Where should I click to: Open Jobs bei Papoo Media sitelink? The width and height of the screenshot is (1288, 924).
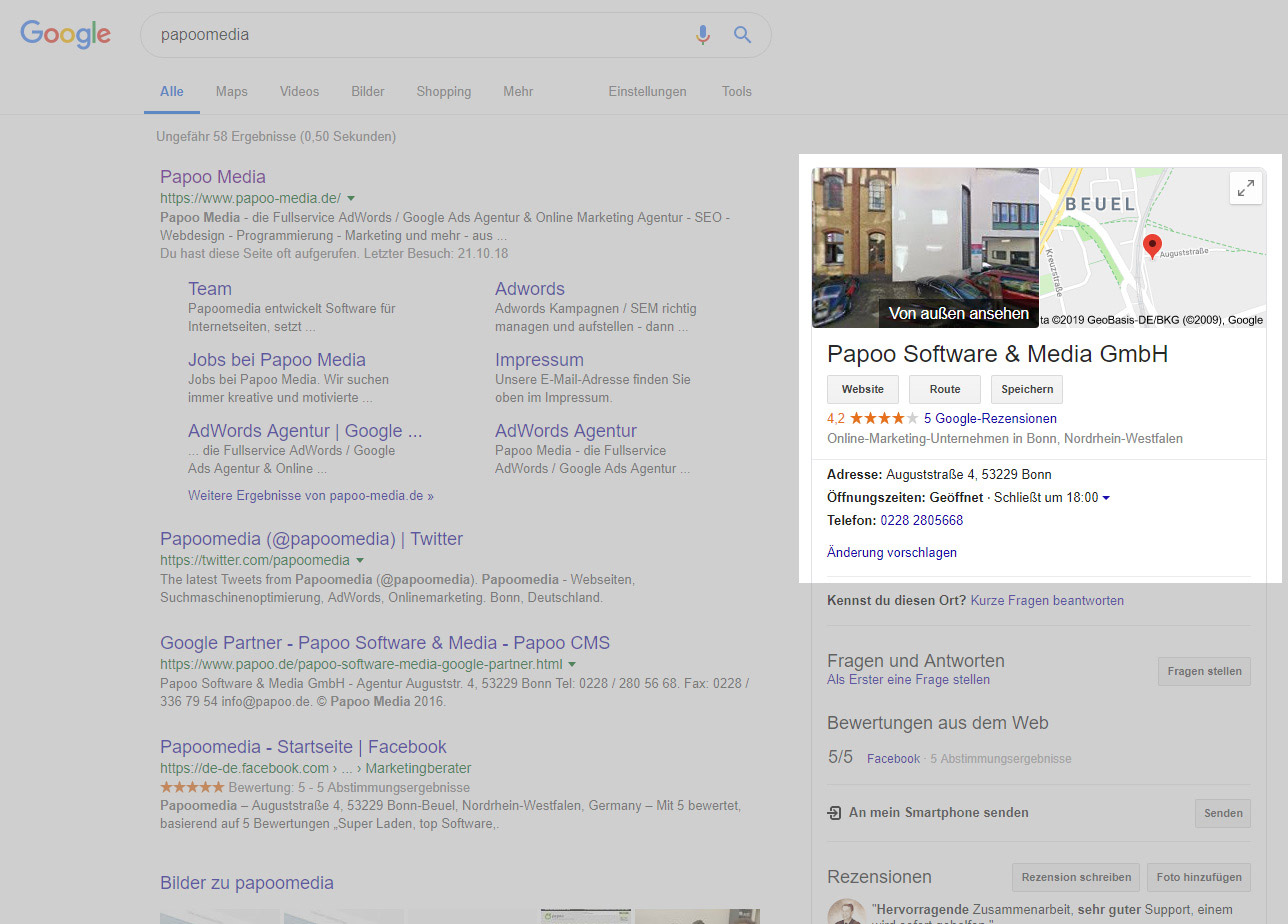[x=277, y=360]
